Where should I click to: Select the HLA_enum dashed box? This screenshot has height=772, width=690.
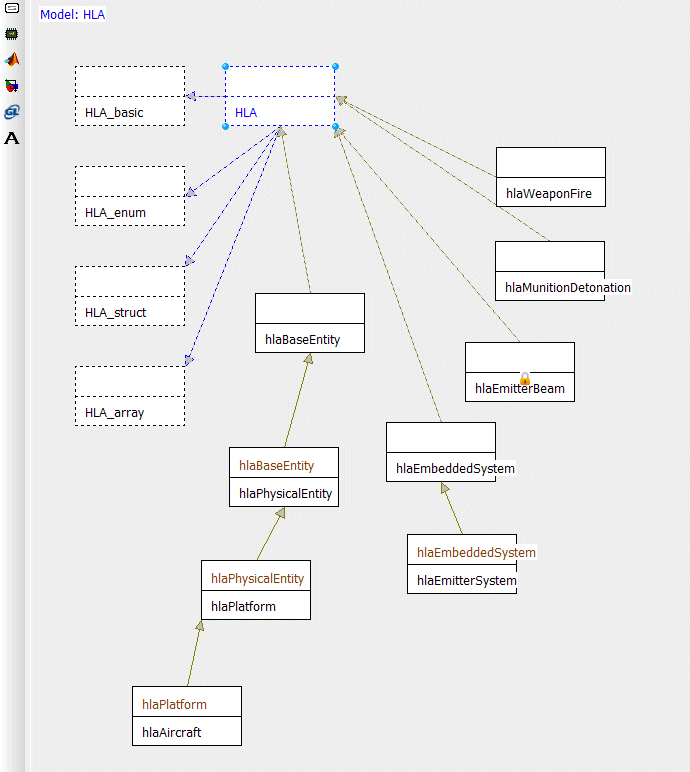[x=129, y=196]
